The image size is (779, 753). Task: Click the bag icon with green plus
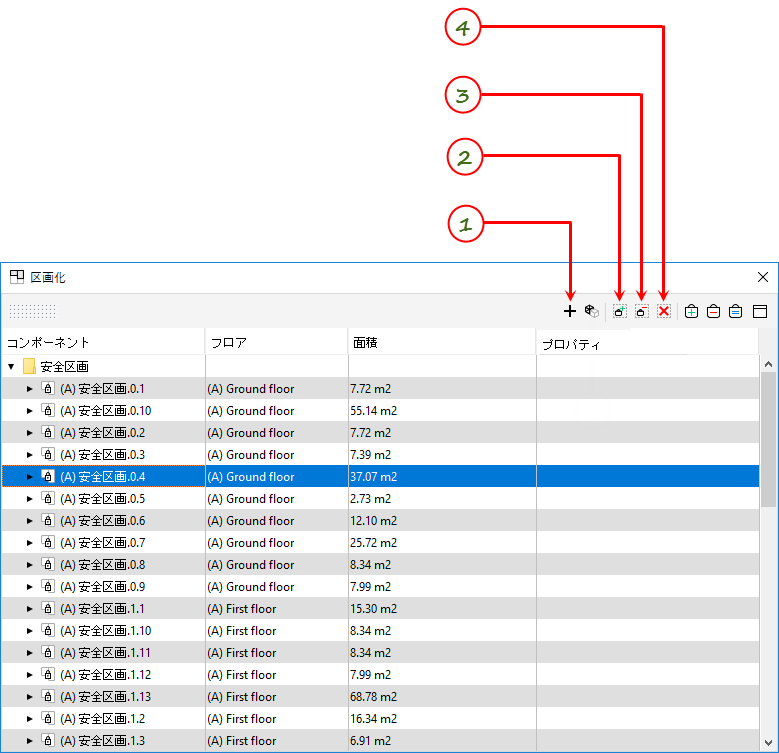(692, 311)
